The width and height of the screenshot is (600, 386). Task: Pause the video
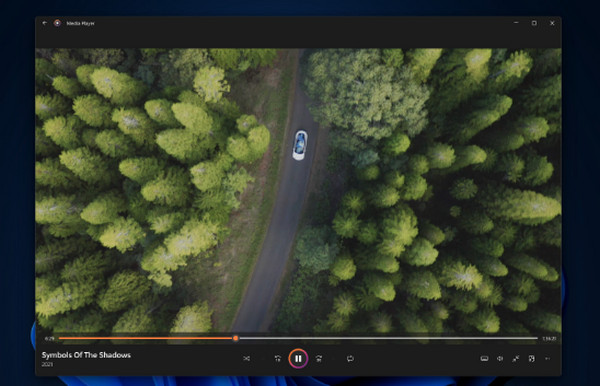(298, 358)
